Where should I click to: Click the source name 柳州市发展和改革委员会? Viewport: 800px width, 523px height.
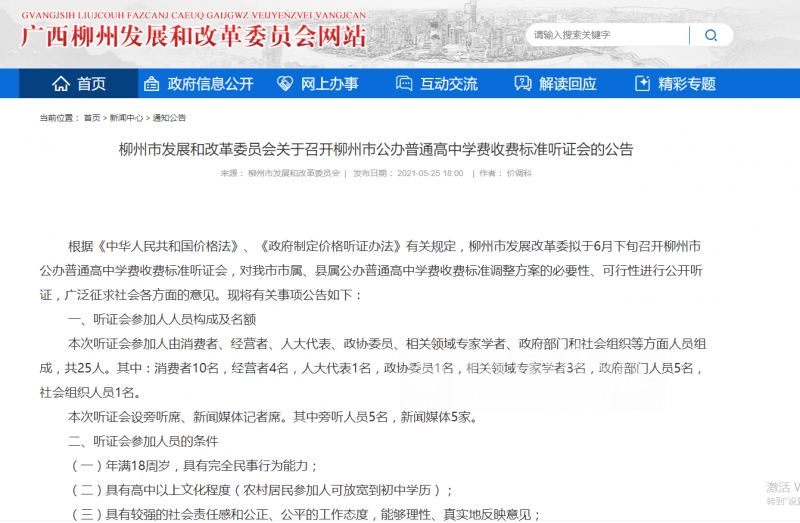coord(293,173)
